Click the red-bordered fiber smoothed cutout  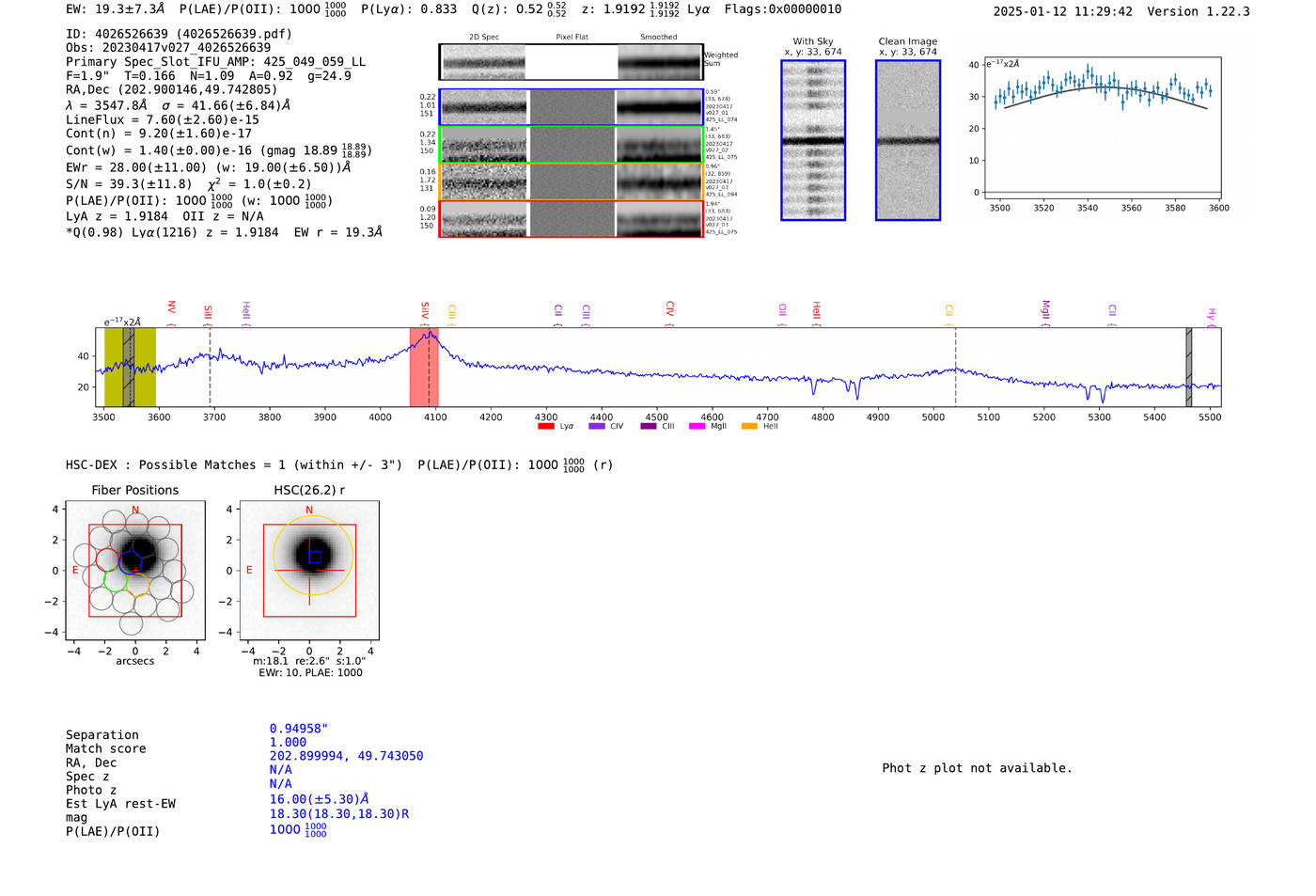pyautogui.click(x=659, y=219)
